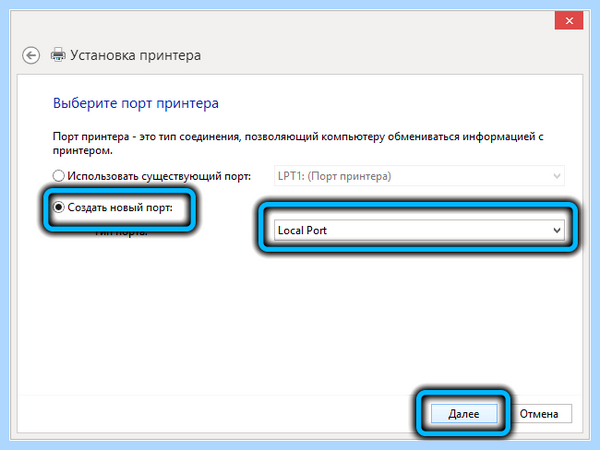Click the title "Установка принтера"
Viewport: 600px width, 450px height.
(135, 55)
